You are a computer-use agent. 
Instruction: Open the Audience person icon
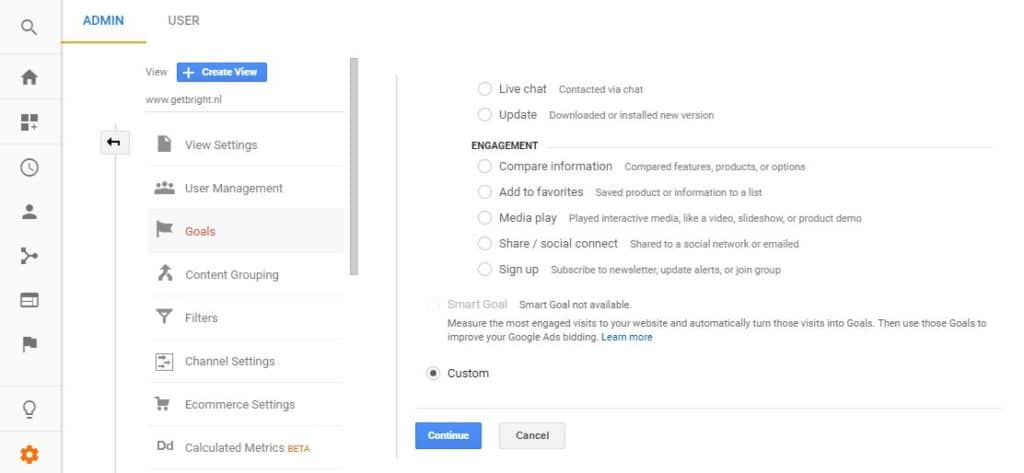coord(29,211)
